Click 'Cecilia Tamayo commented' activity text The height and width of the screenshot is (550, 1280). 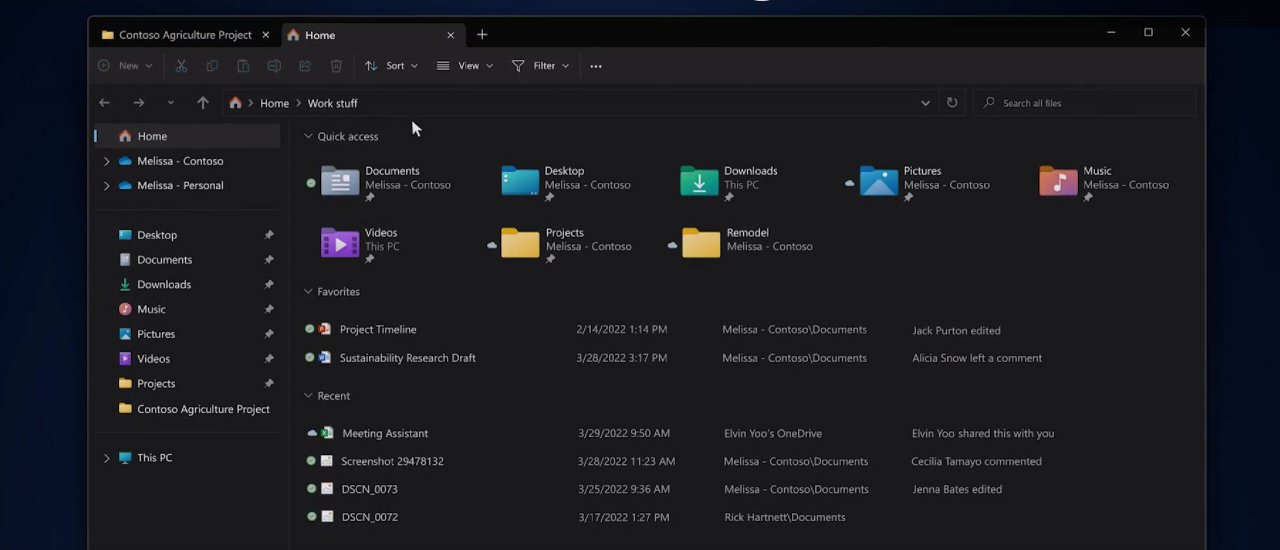pyautogui.click(x=976, y=461)
